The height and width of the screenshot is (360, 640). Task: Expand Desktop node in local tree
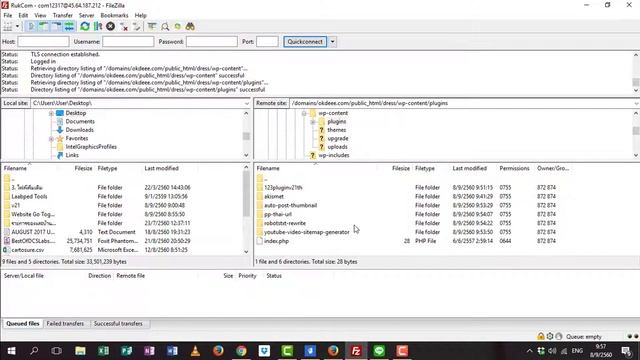(51, 113)
